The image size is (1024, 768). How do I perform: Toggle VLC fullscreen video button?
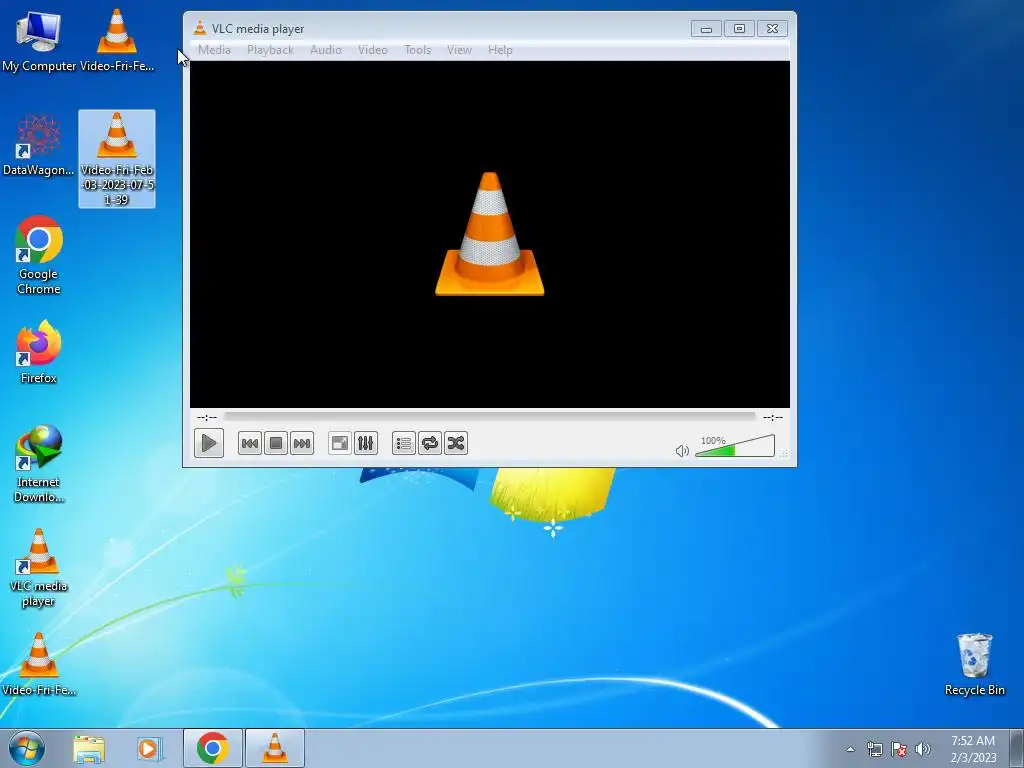tap(340, 443)
